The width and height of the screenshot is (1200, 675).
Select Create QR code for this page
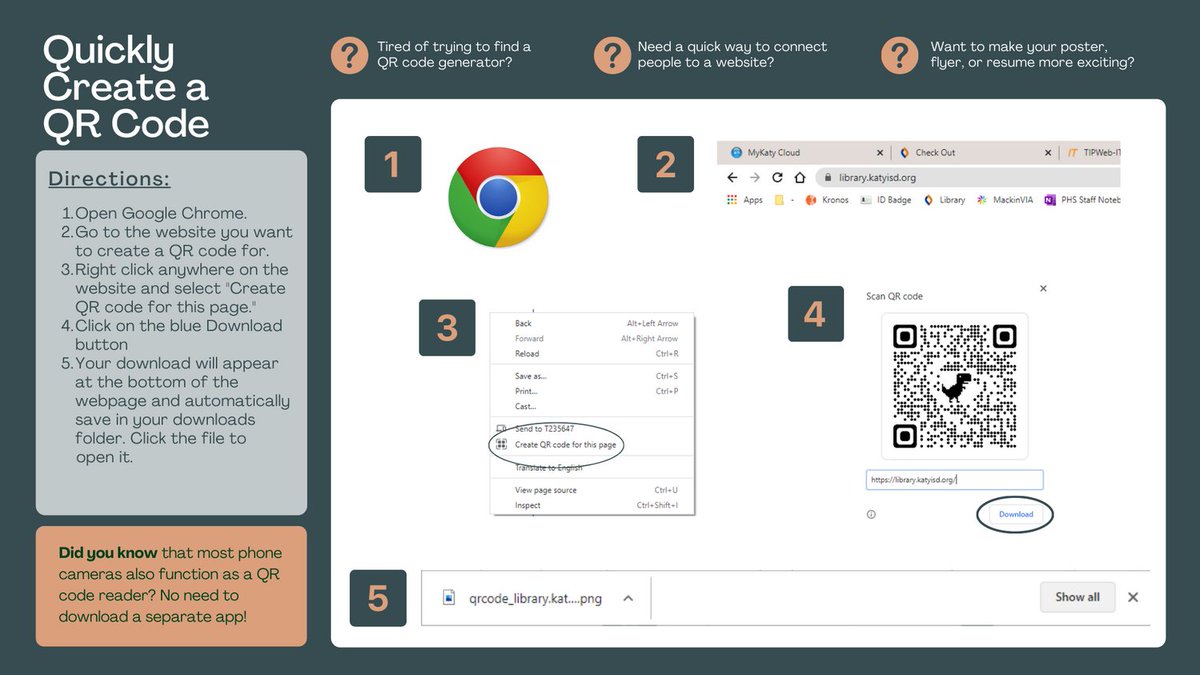(x=592, y=445)
